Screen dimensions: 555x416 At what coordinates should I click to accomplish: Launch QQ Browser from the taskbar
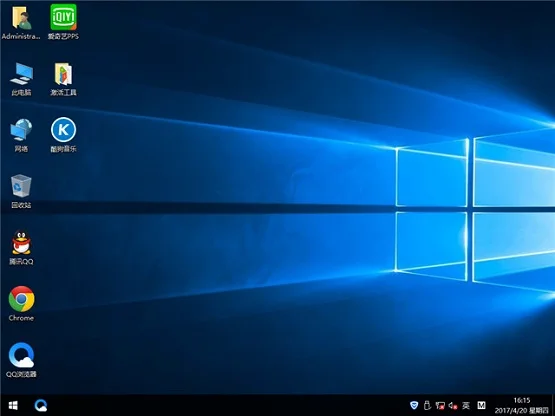(41, 405)
